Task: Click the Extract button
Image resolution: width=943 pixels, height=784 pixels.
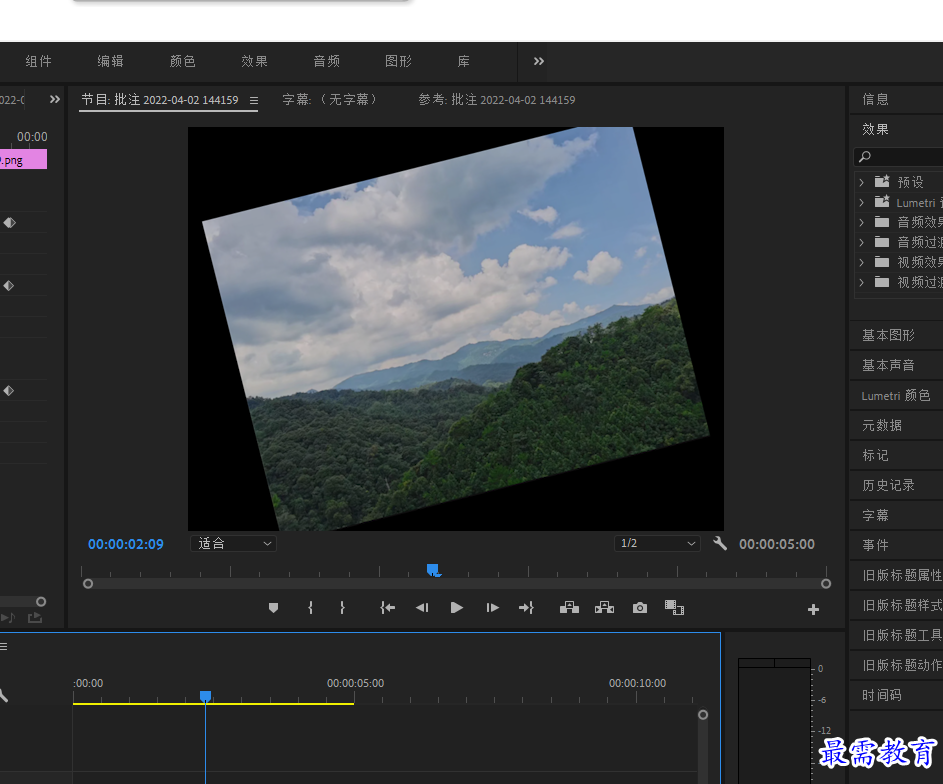Action: pyautogui.click(x=604, y=608)
